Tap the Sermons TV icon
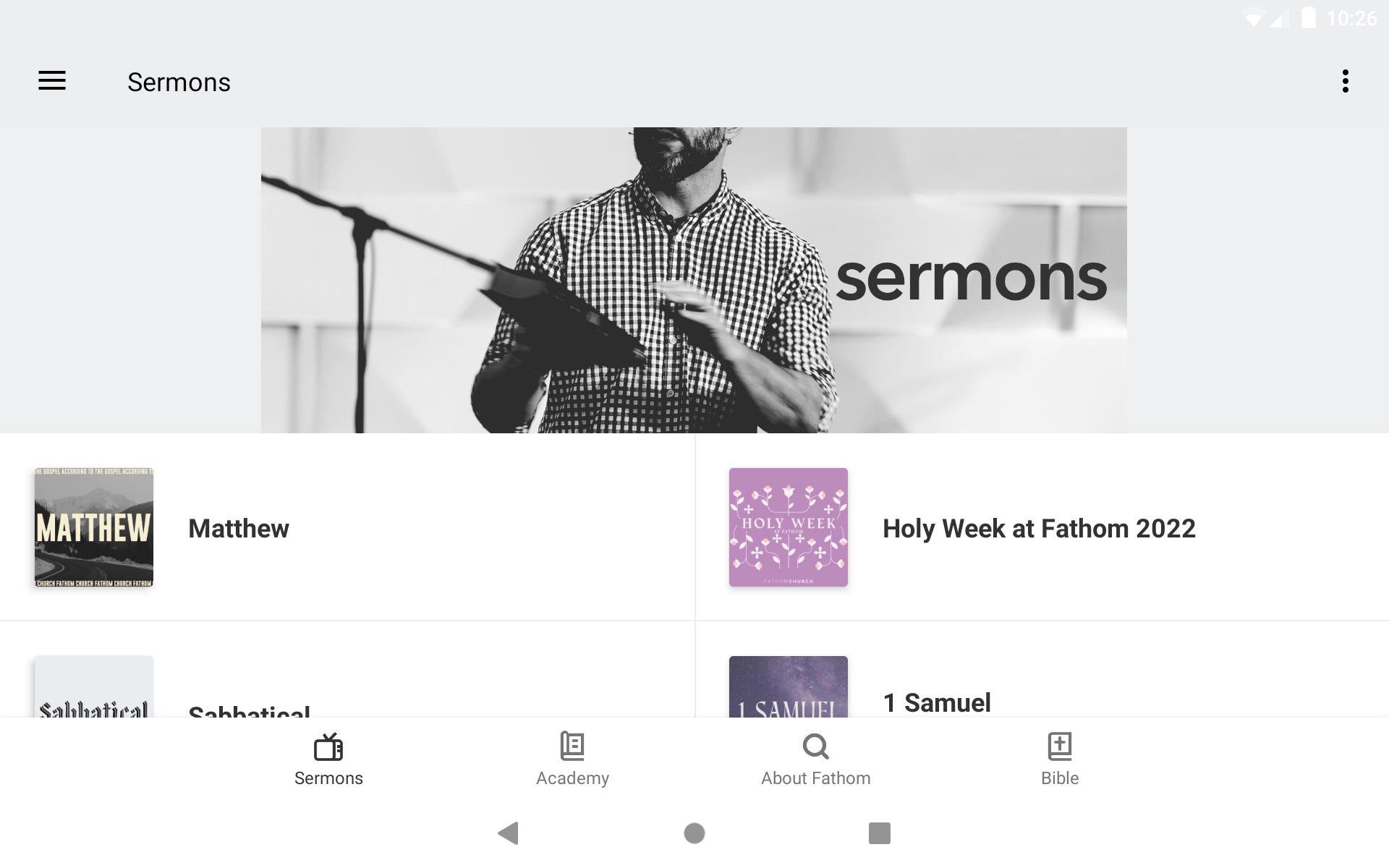Viewport: 1389px width, 868px height. point(328,746)
